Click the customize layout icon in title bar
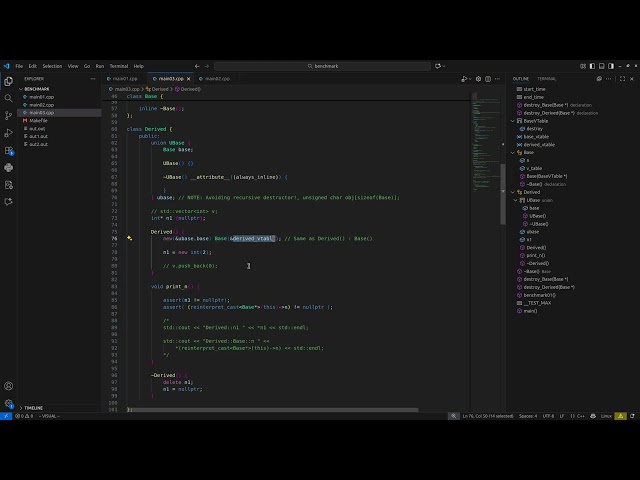This screenshot has width=640, height=480. pos(583,66)
